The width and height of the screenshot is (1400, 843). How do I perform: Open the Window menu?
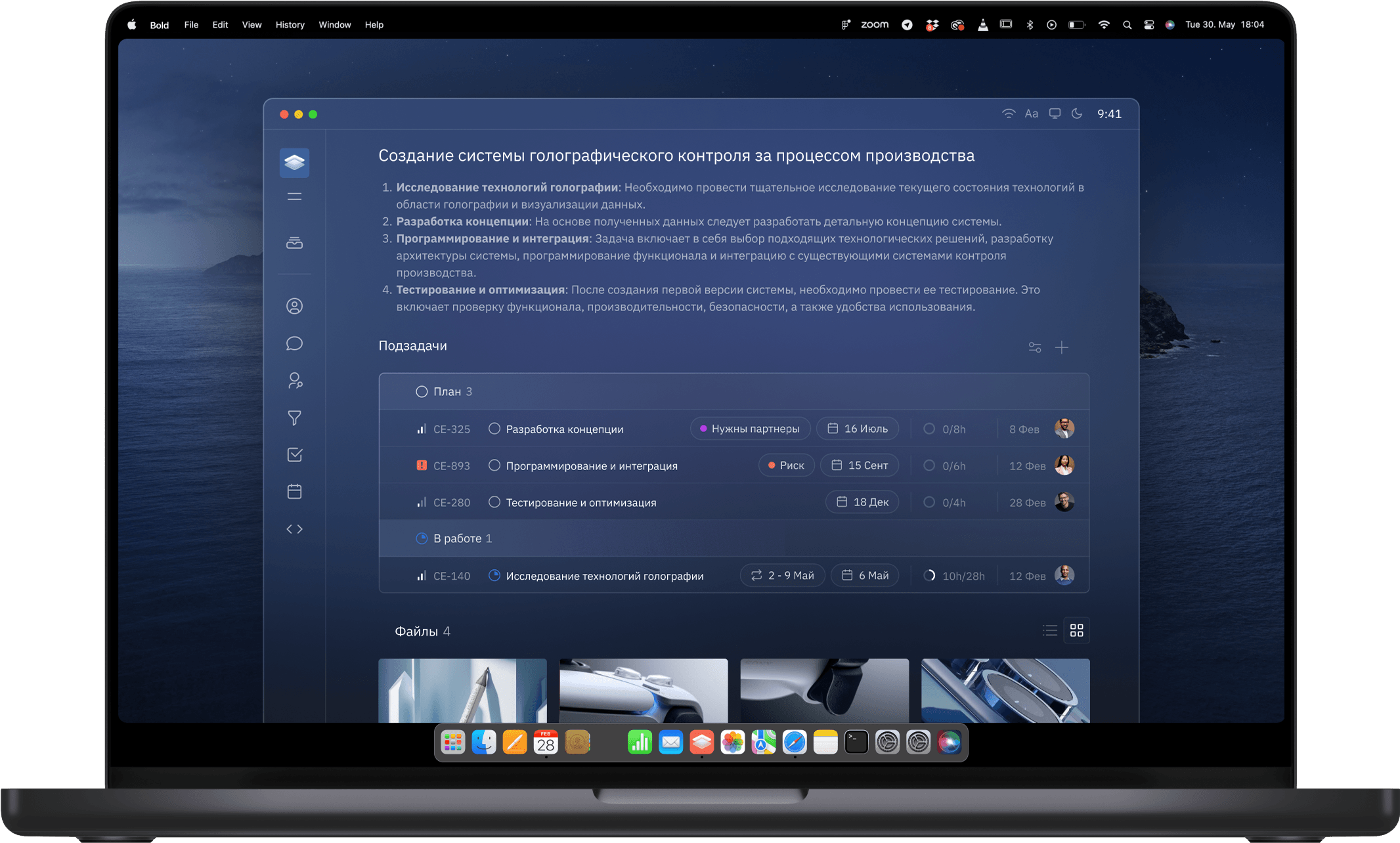335,25
